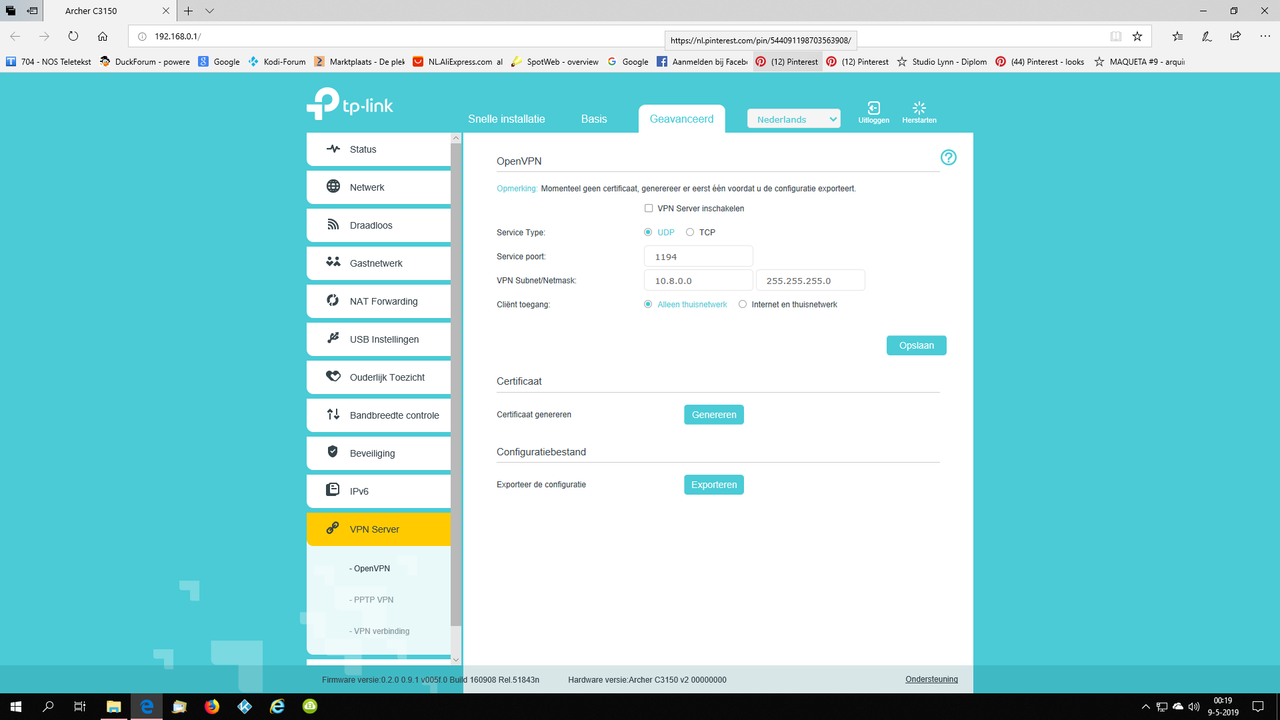The height and width of the screenshot is (720, 1280).
Task: Open browser more options menu
Action: tap(1264, 36)
